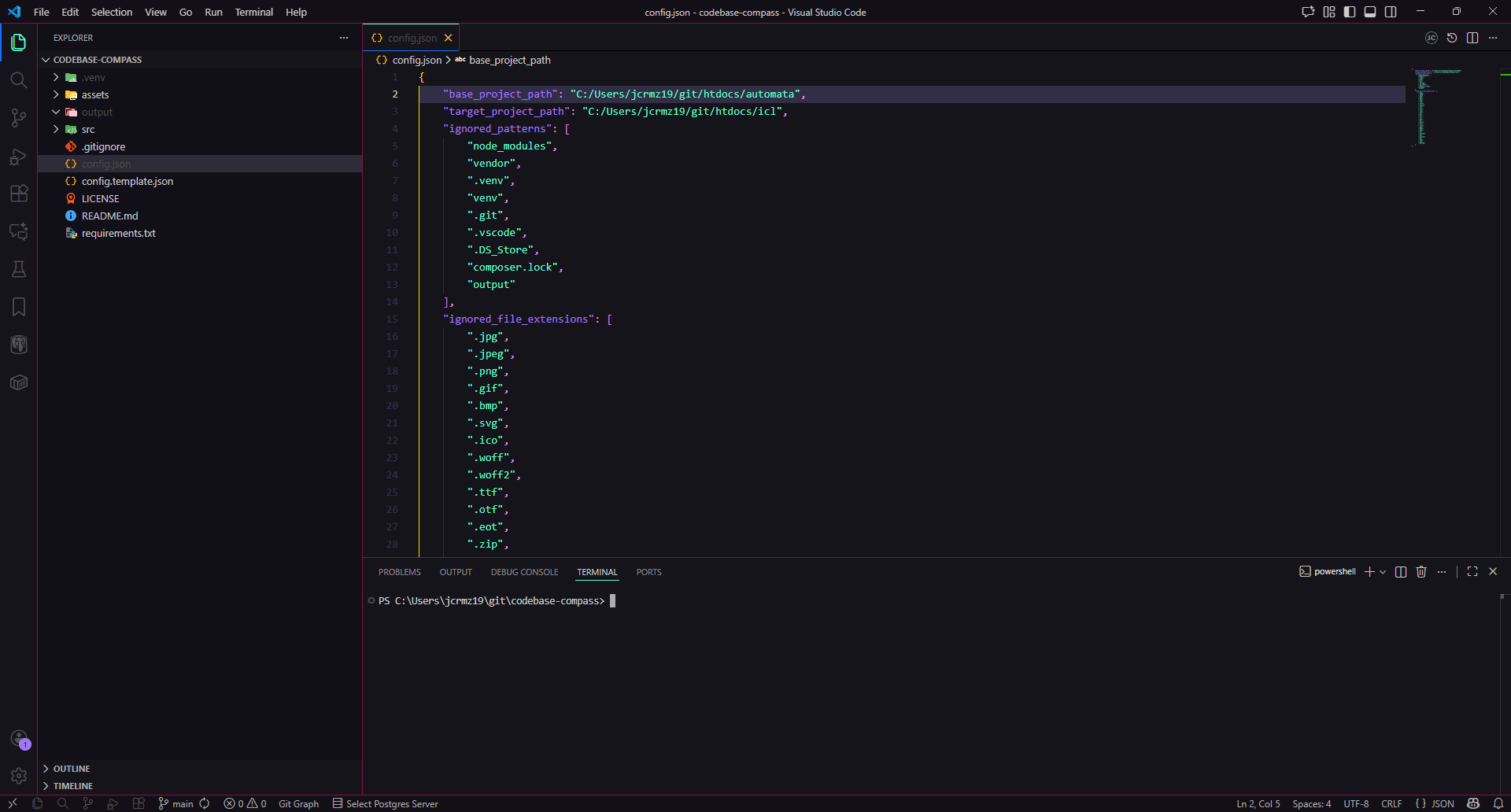The image size is (1511, 812).
Task: Switch to the DEBUG CONSOLE tab
Action: click(525, 572)
